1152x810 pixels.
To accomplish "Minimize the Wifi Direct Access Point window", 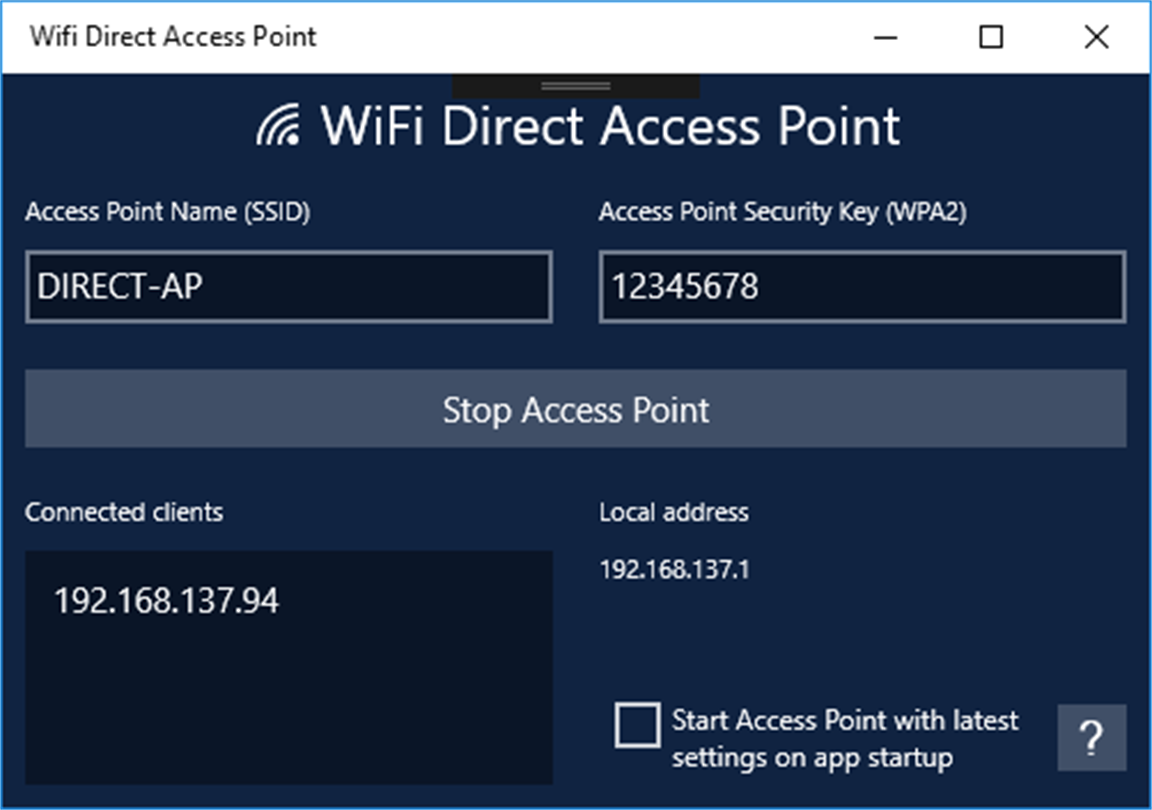I will coord(885,37).
